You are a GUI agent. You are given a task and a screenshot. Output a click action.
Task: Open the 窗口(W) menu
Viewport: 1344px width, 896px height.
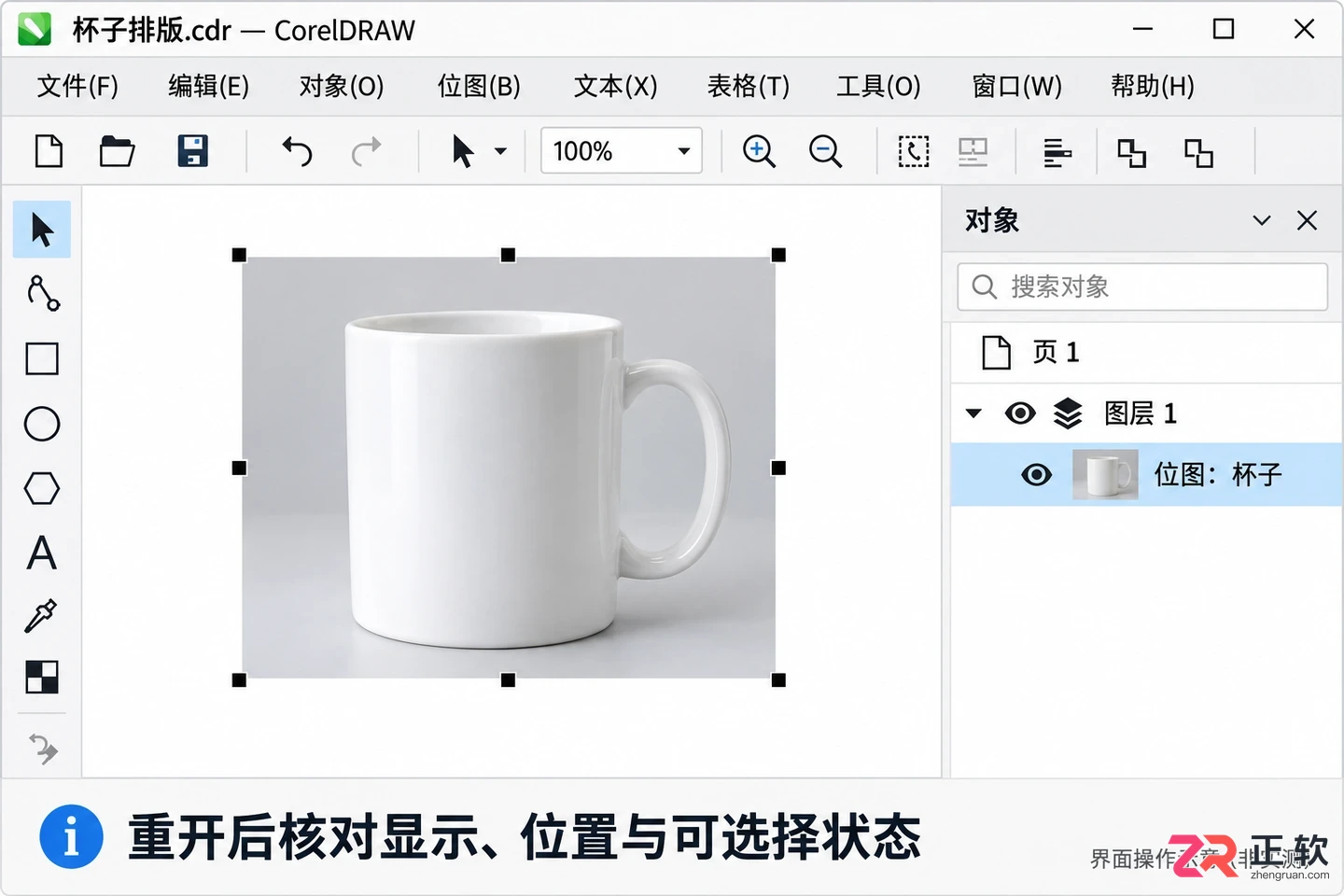1017,86
